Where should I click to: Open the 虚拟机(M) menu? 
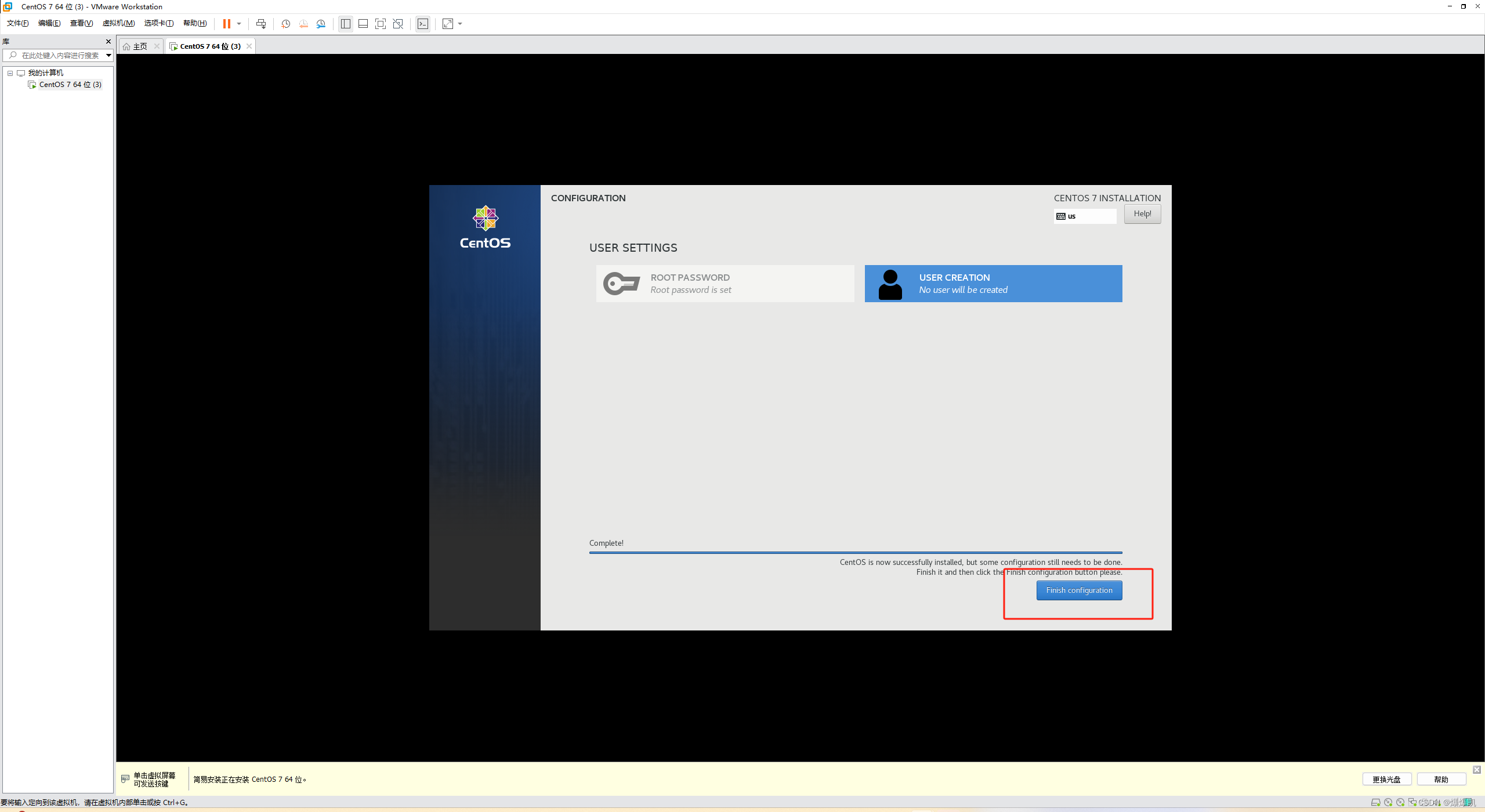(118, 23)
